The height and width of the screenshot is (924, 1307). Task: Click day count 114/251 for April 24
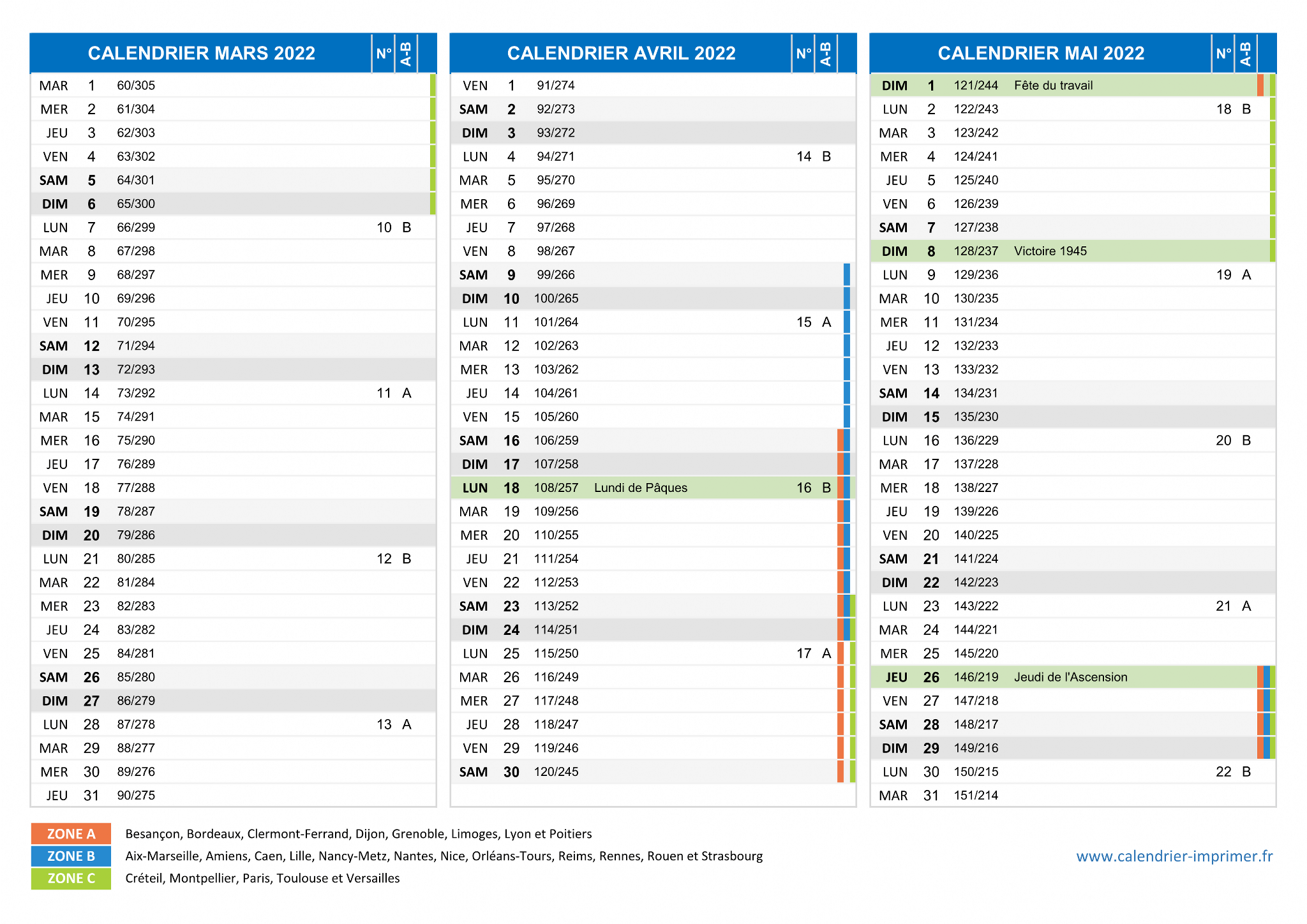(556, 630)
